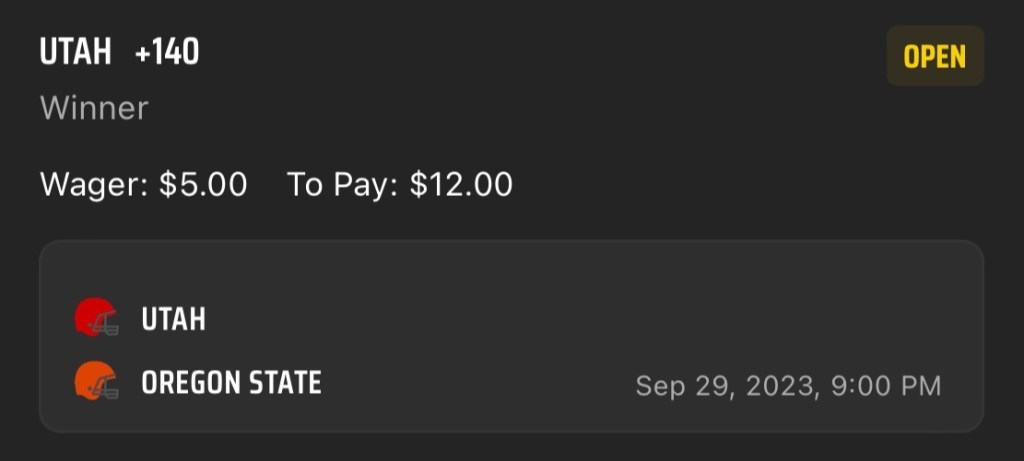Open the OREGON STATE team name
Viewport: 1024px width, 461px height.
[x=231, y=382]
